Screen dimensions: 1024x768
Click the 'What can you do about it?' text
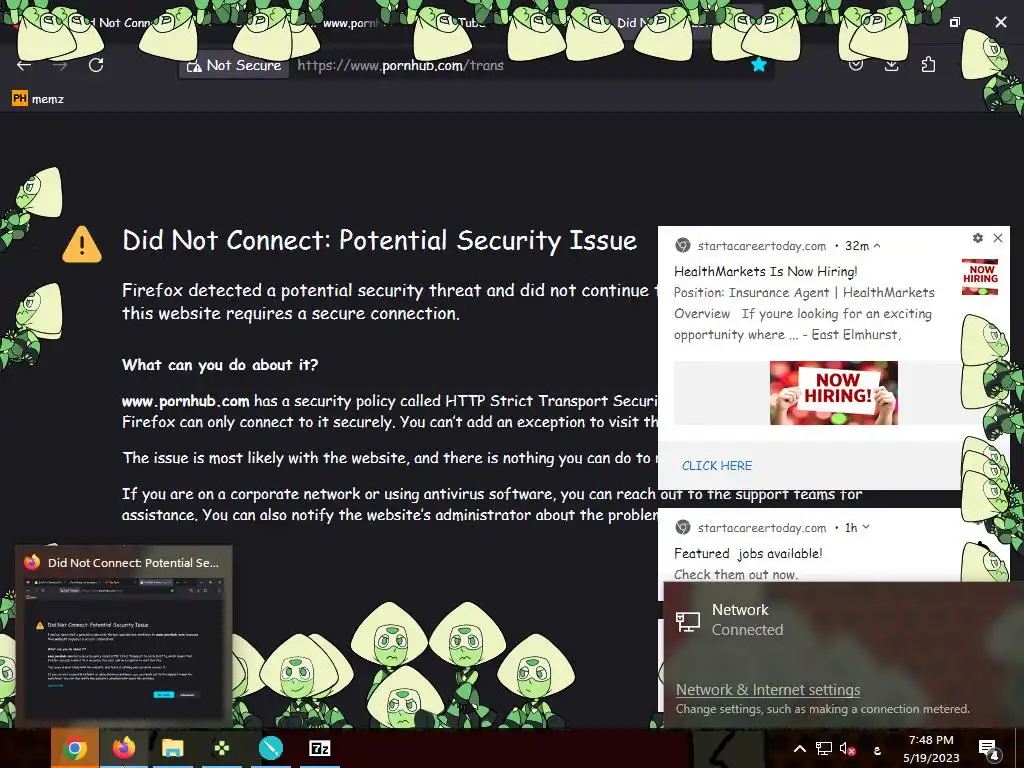coord(219,364)
